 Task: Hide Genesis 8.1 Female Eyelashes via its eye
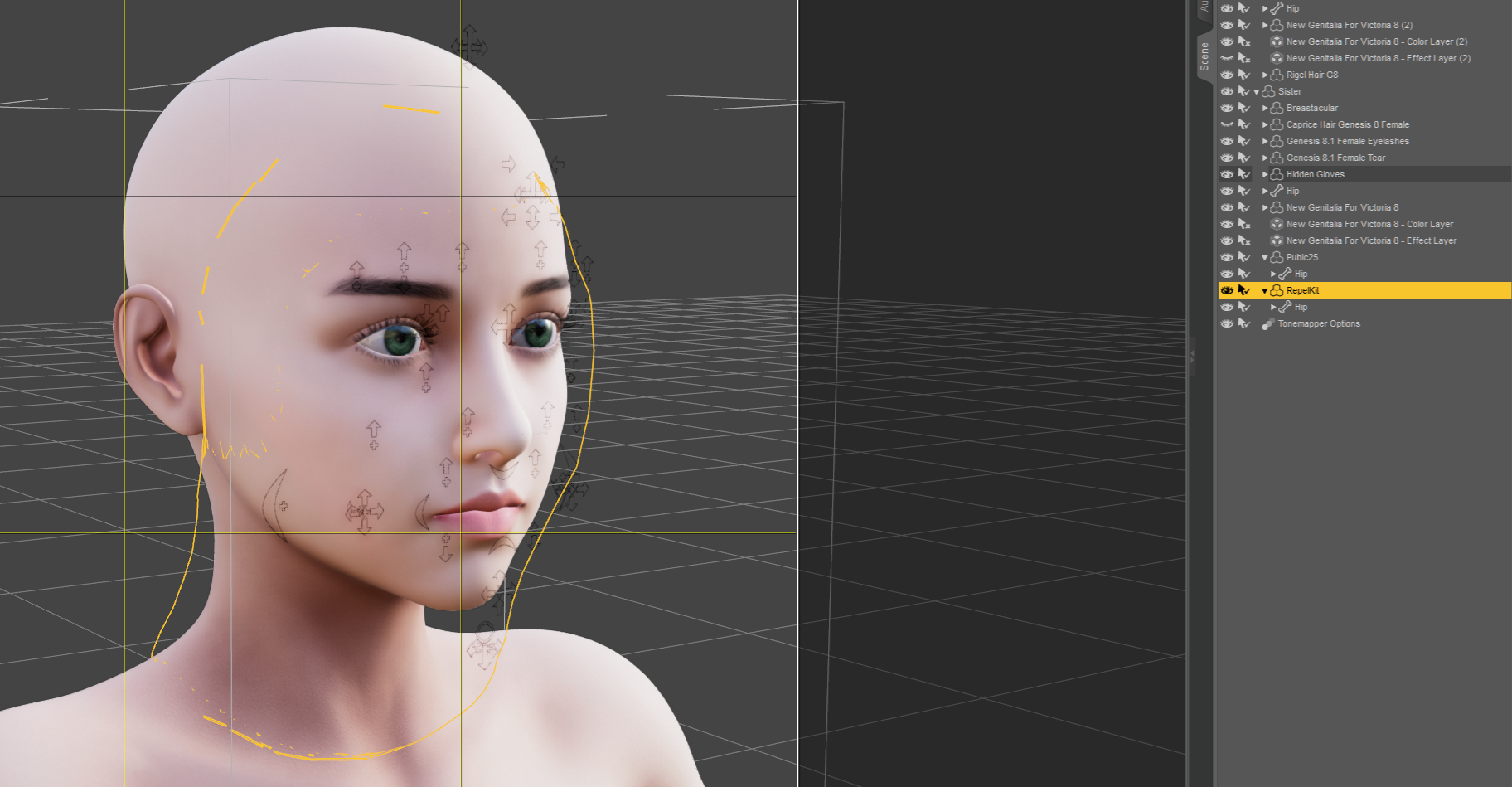click(1227, 141)
